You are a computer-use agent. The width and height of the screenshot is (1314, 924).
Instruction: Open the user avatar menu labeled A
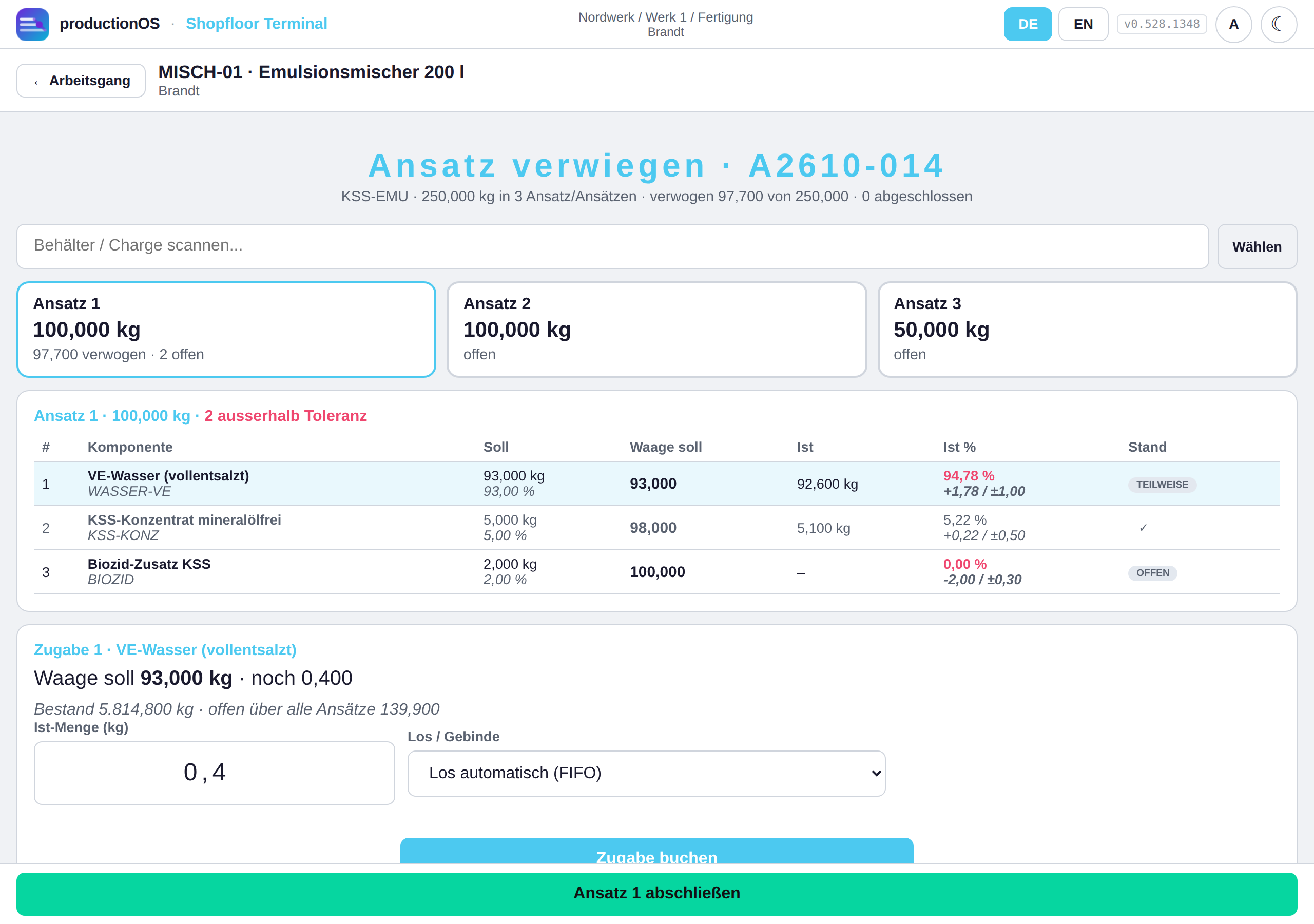tap(1233, 24)
